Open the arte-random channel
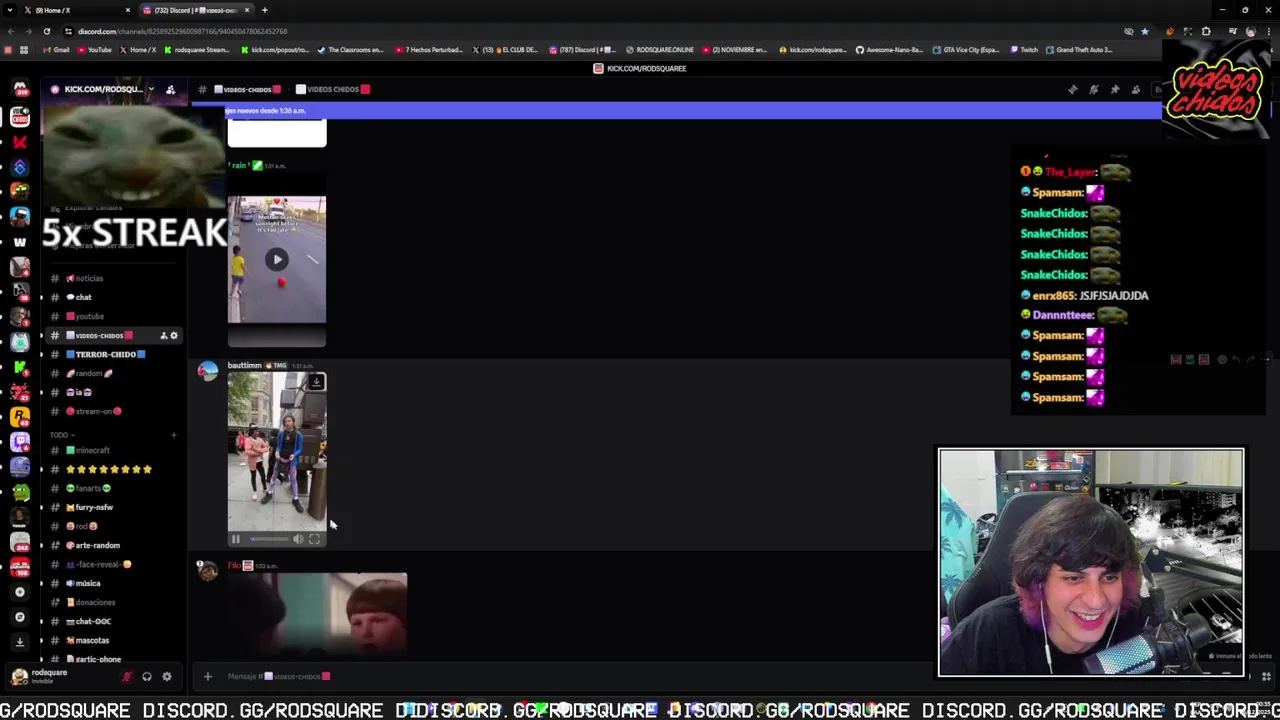 (112, 545)
